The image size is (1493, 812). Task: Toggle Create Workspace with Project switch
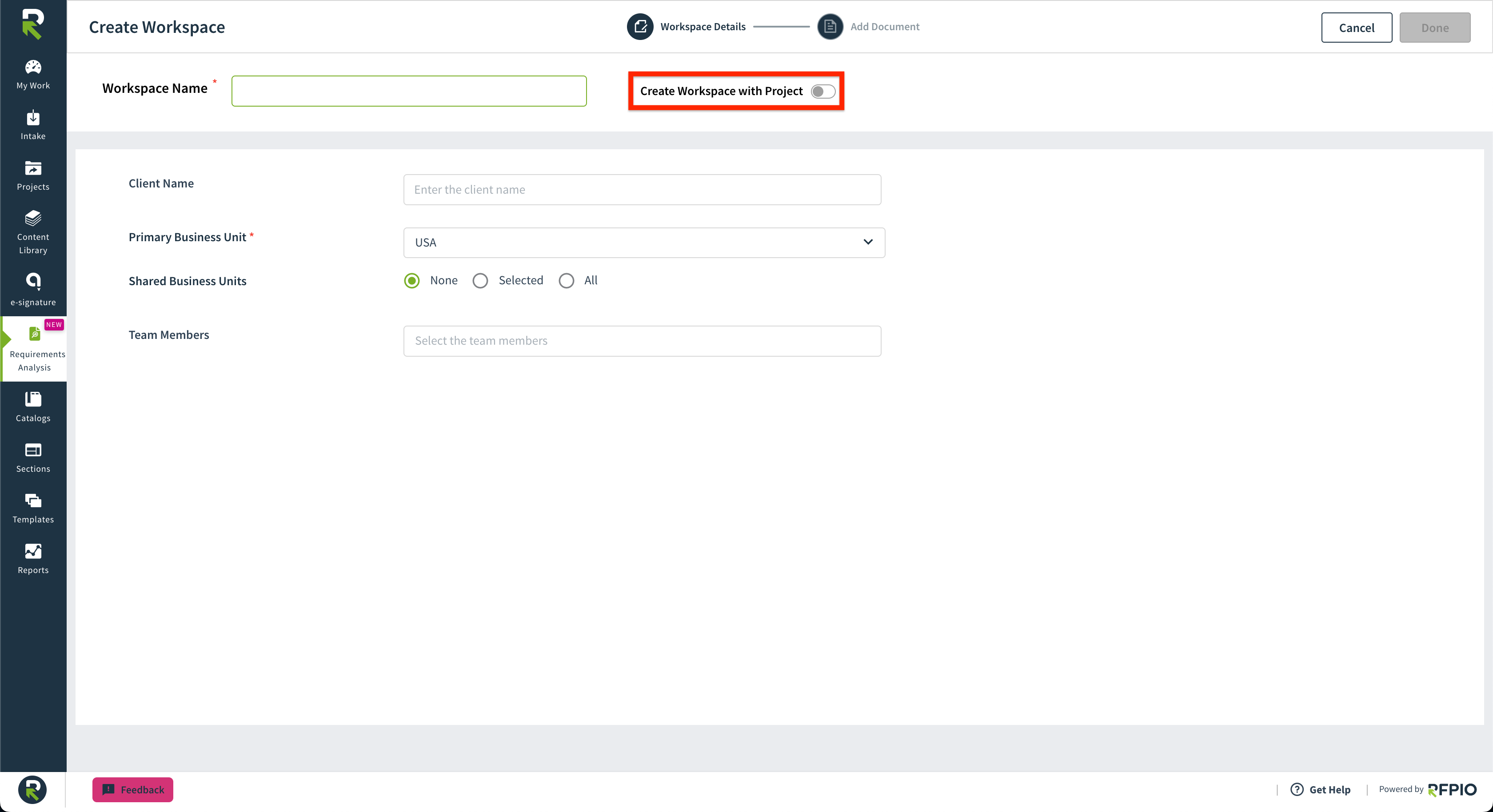click(823, 92)
